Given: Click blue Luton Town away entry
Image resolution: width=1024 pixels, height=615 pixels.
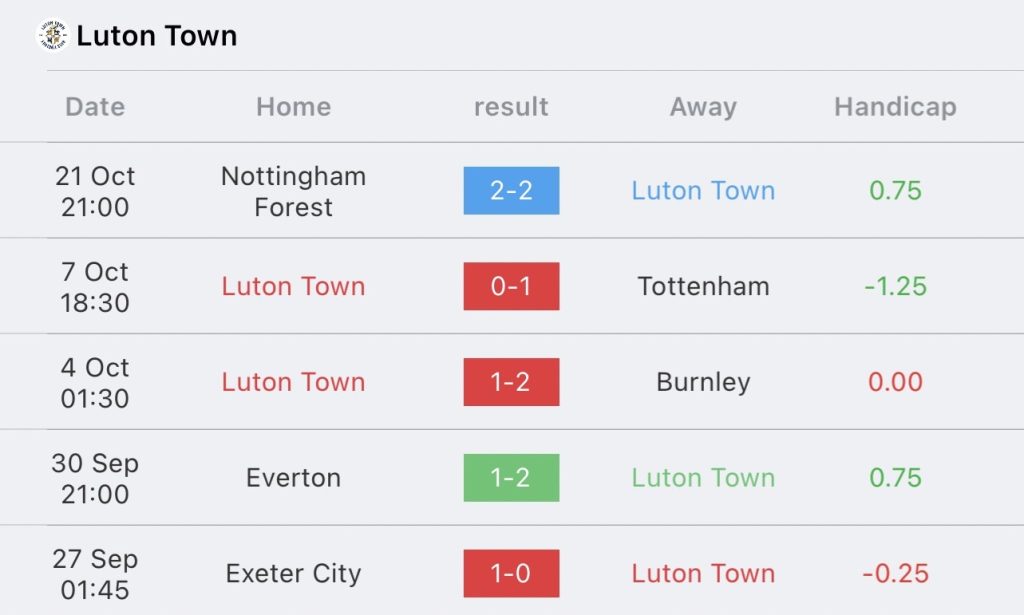Looking at the screenshot, I should pos(703,191).
